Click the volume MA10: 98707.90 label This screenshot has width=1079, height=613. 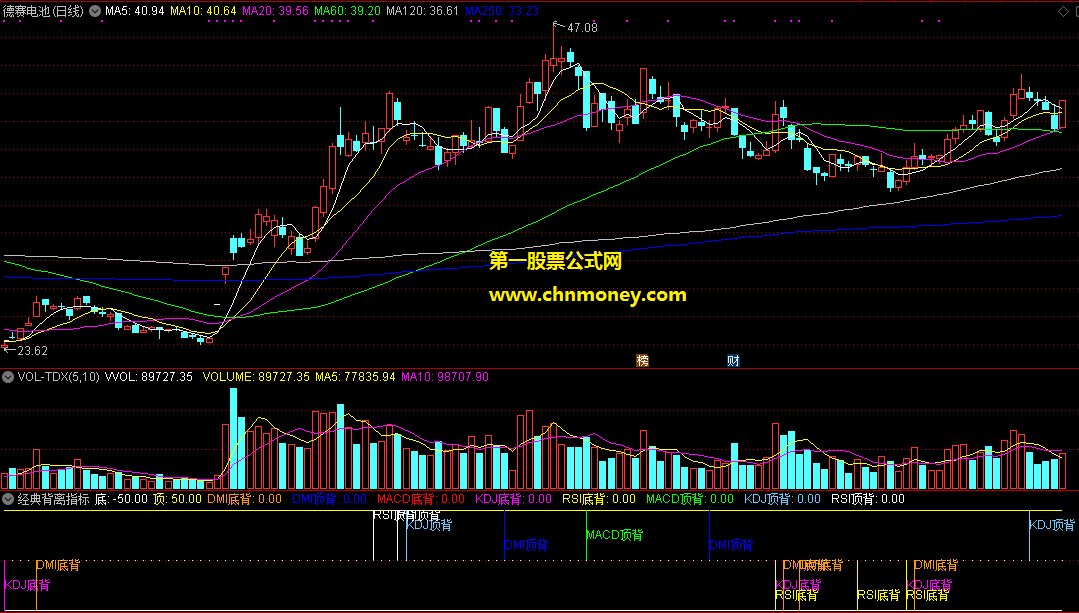coord(445,376)
